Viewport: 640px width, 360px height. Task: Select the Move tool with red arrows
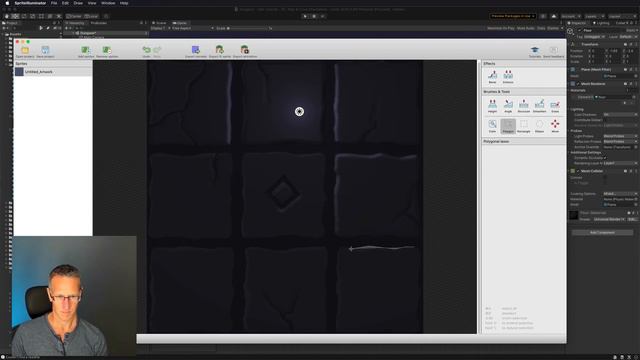(555, 126)
